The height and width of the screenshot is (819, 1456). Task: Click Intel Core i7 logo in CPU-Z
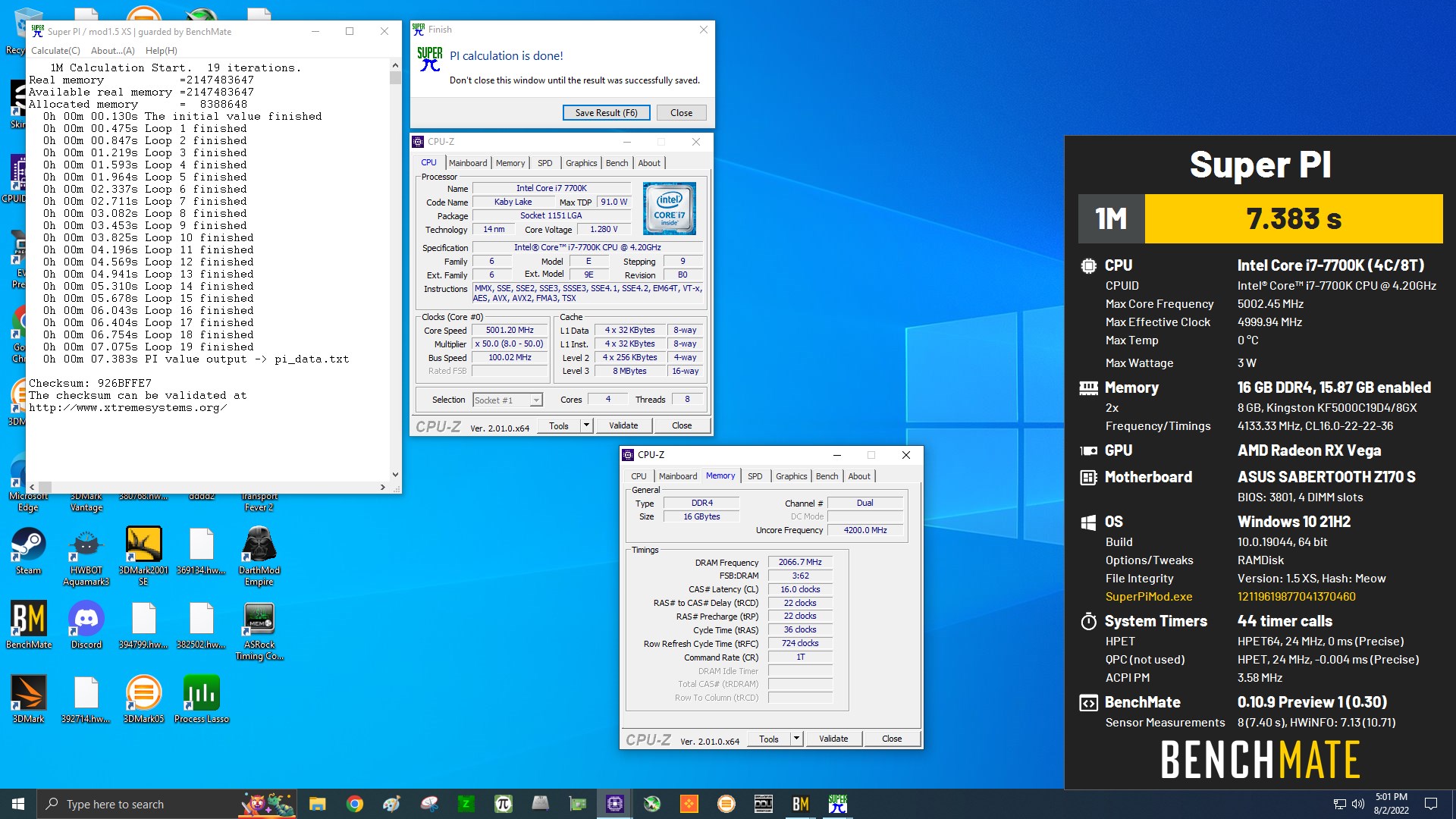pyautogui.click(x=669, y=209)
